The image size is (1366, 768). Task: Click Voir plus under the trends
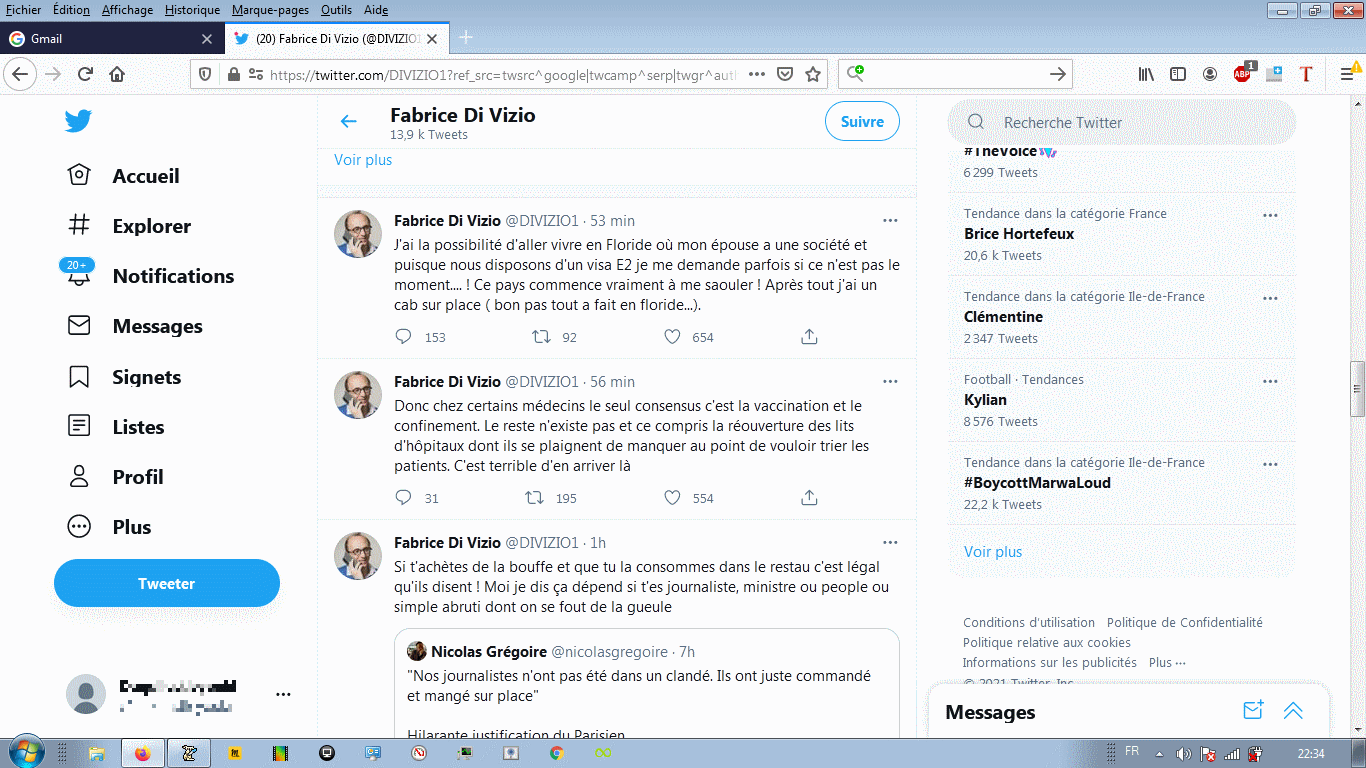point(993,552)
